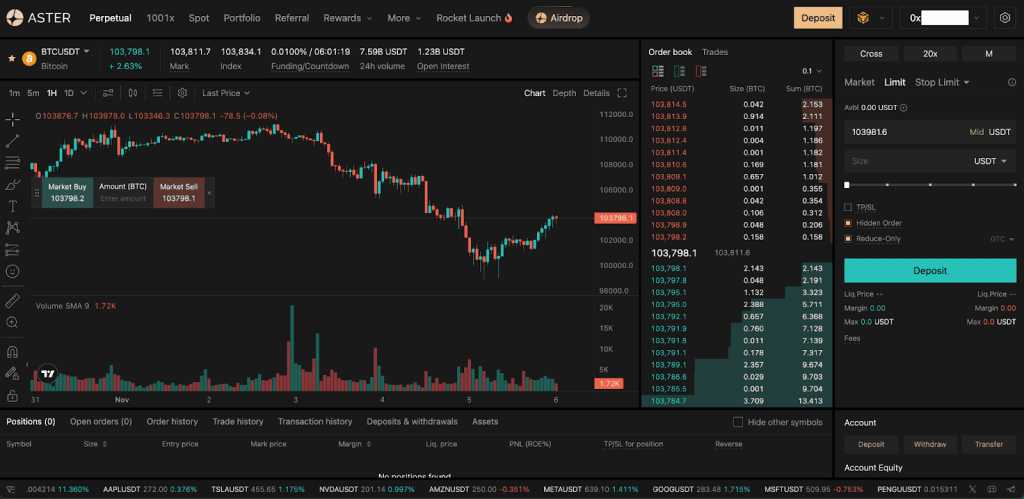The height and width of the screenshot is (499, 1024).
Task: Click the 20x leverage button
Action: (x=930, y=54)
